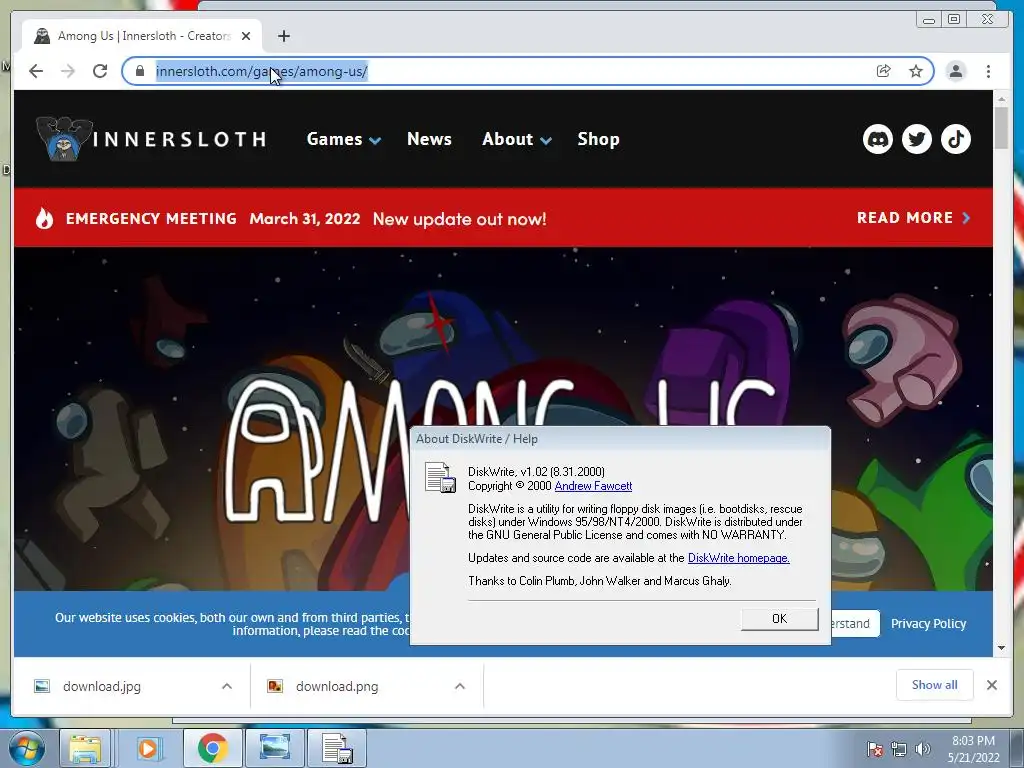Expand options for download.jpg
The width and height of the screenshot is (1024, 768).
click(x=227, y=686)
